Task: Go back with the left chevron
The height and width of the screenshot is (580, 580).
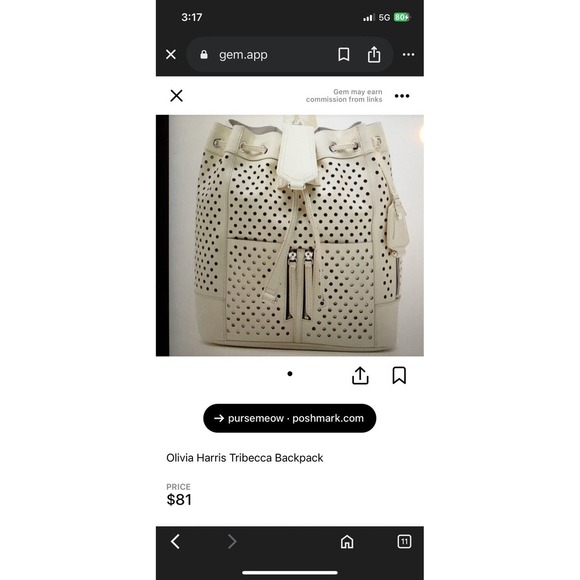Action: (x=175, y=542)
